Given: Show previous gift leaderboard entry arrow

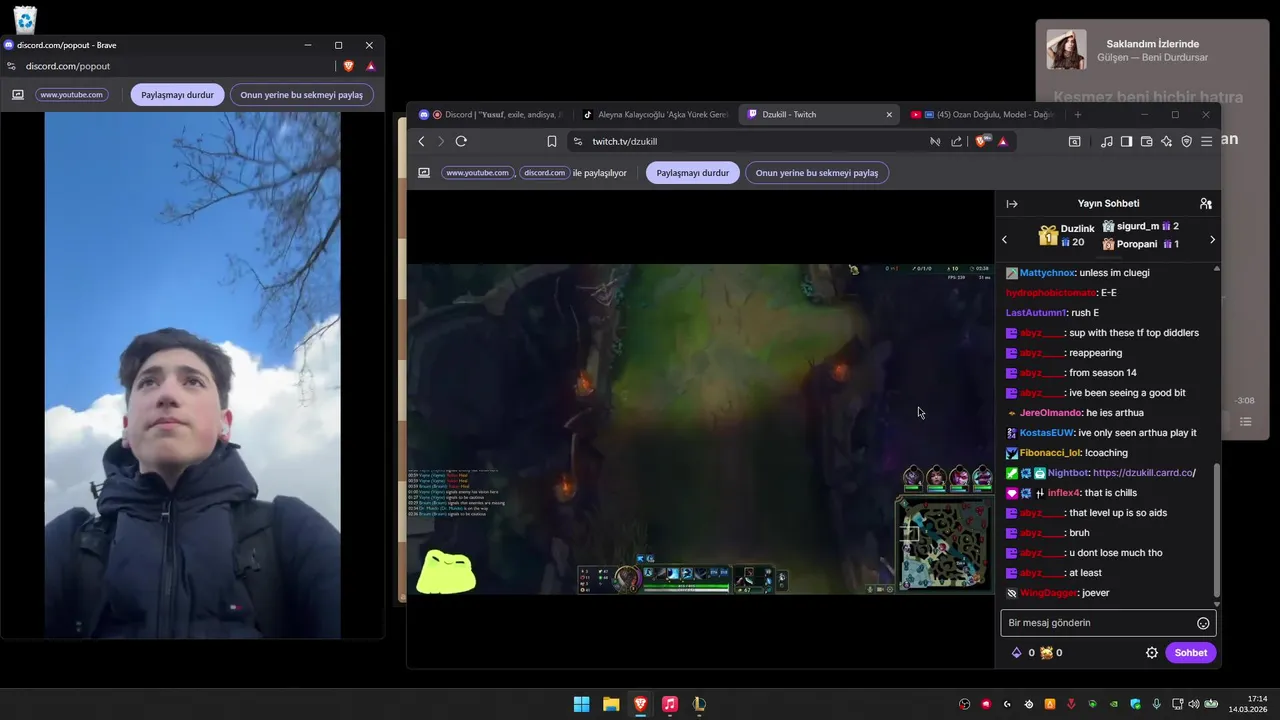Looking at the screenshot, I should pos(1005,239).
